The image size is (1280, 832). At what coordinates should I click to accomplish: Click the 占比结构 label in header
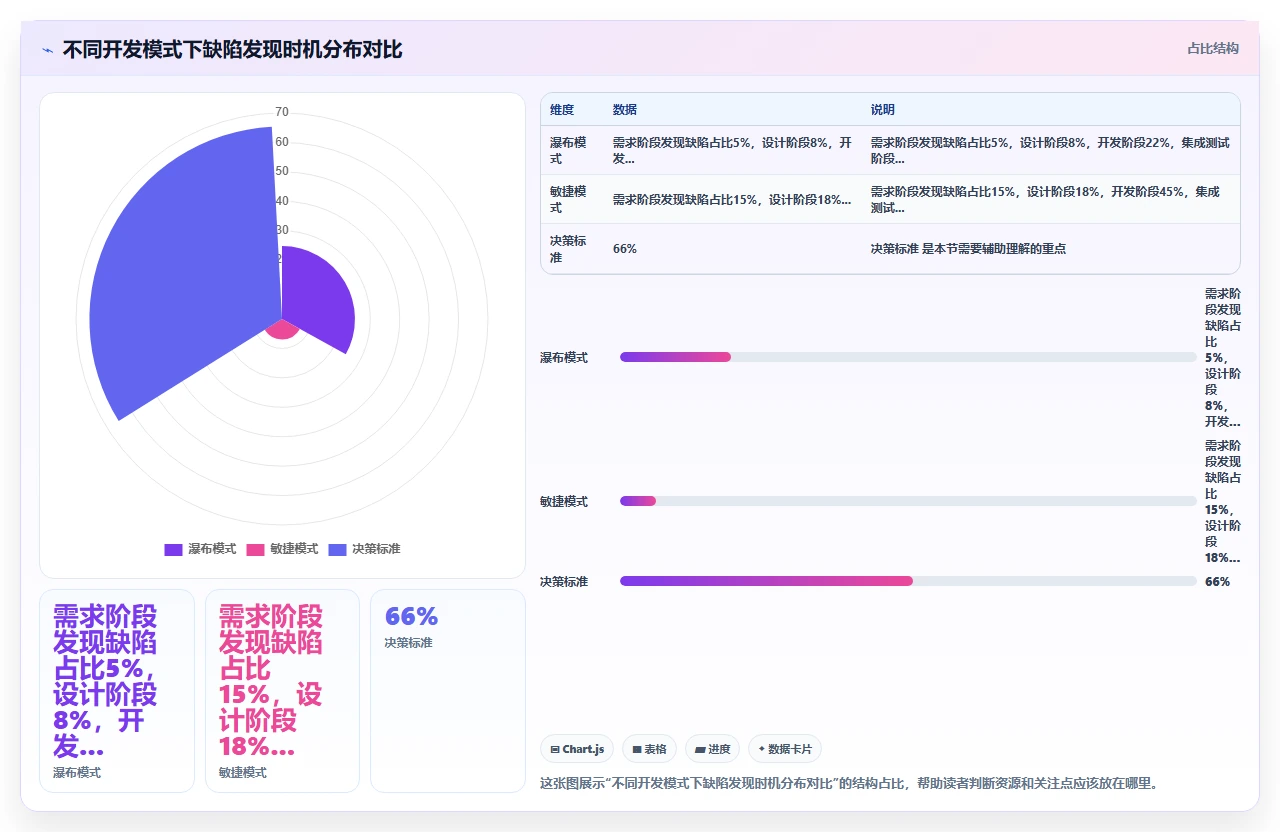[1213, 48]
